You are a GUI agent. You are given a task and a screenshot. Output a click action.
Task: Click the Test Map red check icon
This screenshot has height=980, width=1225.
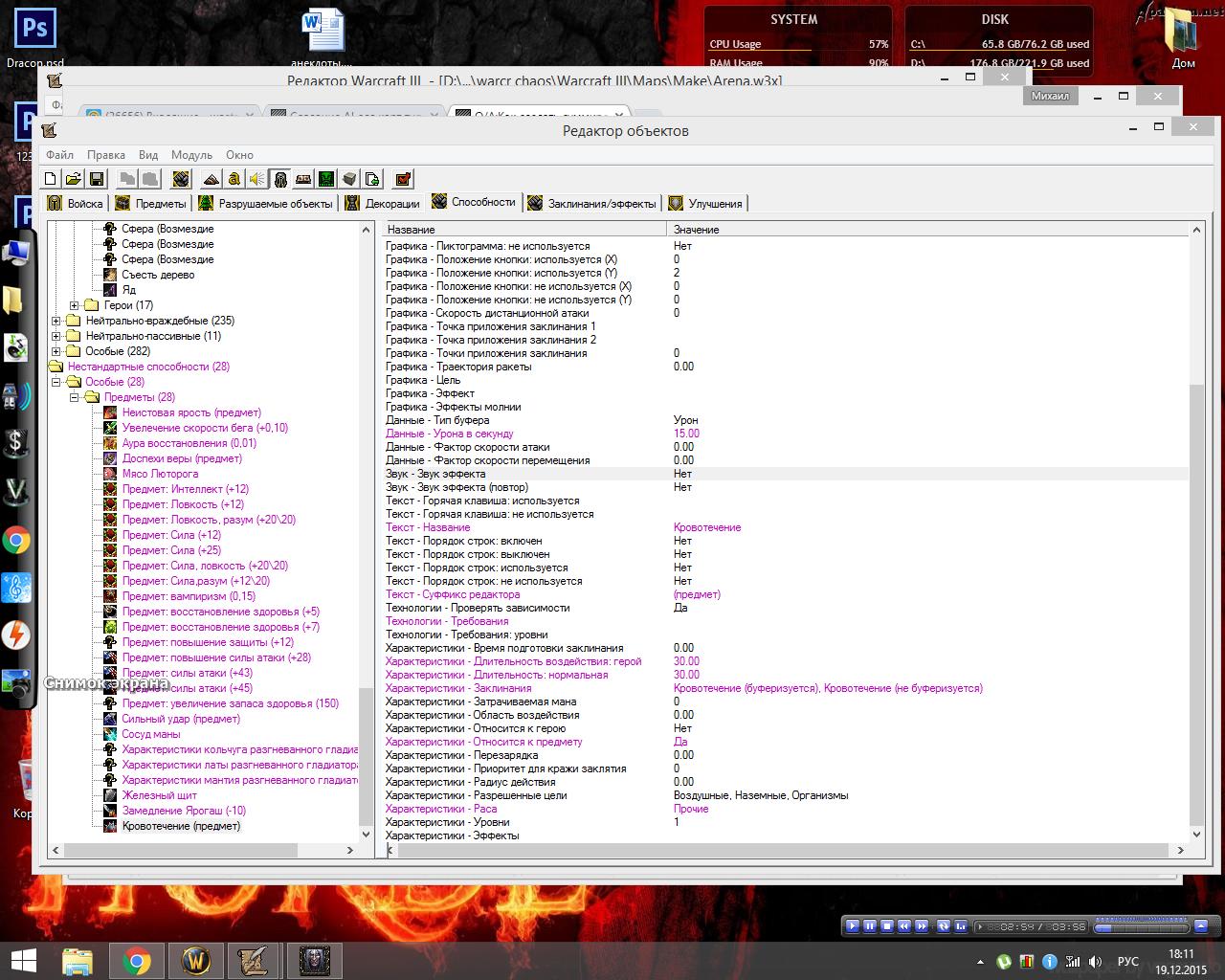[403, 179]
